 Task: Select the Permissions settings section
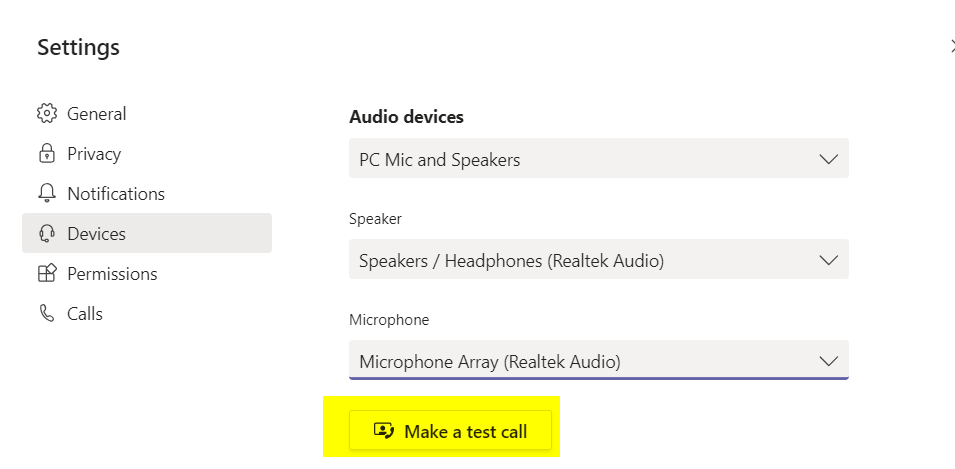point(112,274)
